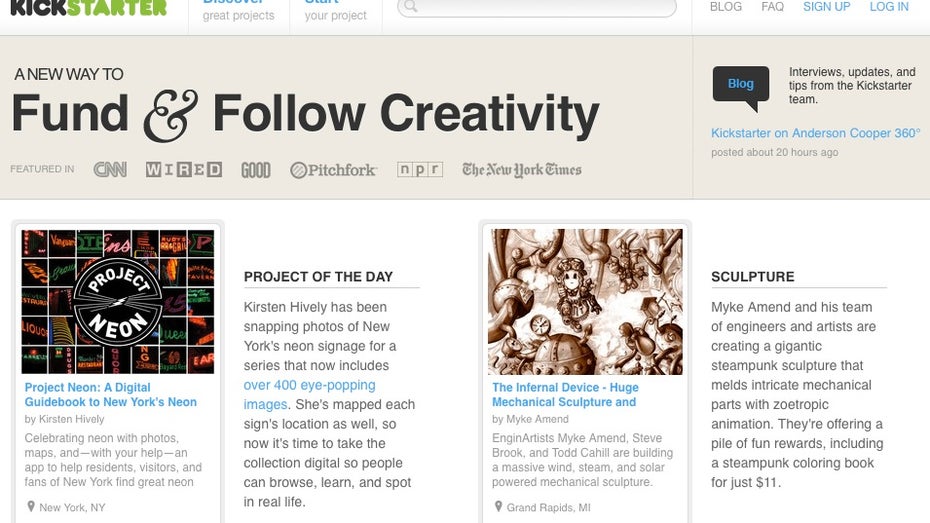Click the Kickstarter logo
The width and height of the screenshot is (930, 523).
point(88,7)
